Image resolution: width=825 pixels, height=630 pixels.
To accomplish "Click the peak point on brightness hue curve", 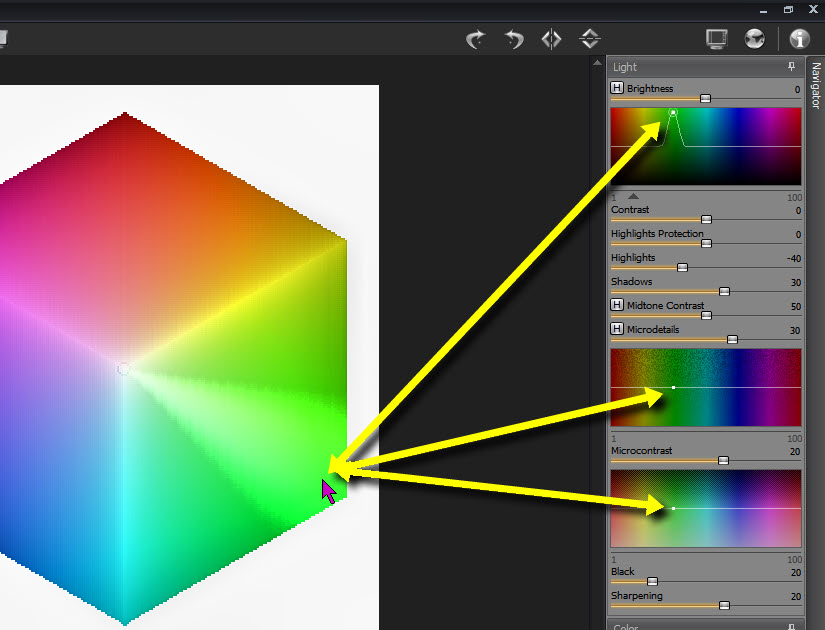I will pos(673,112).
